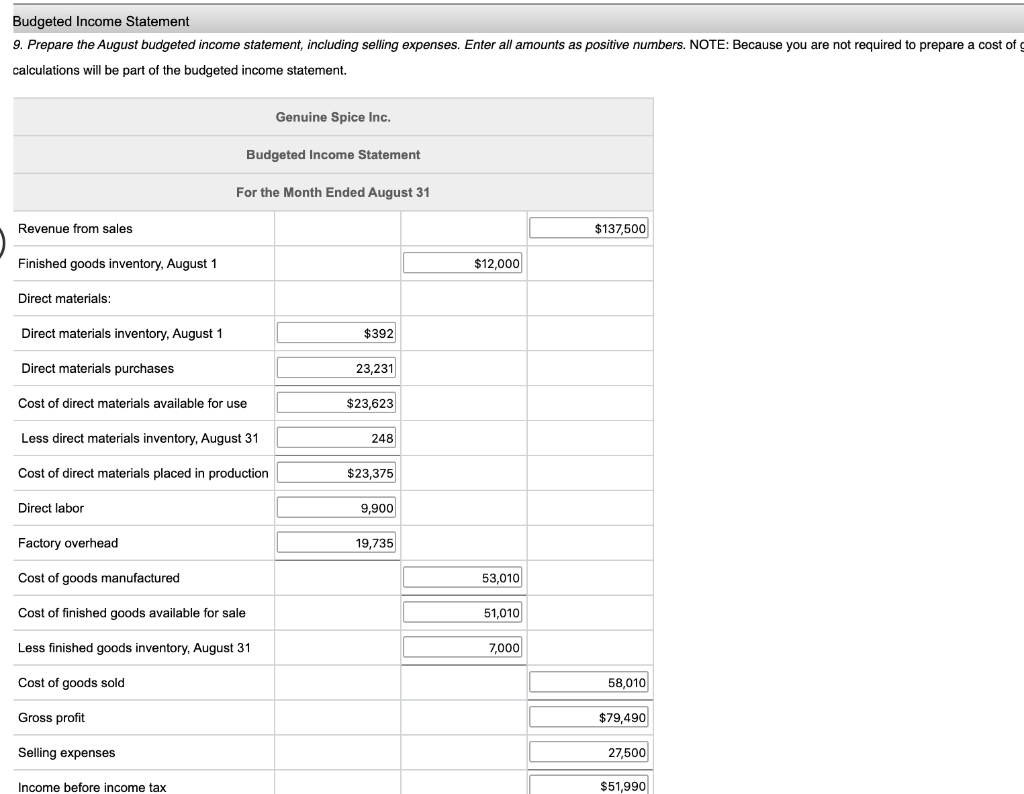Click the Income before income tax field

point(589,784)
